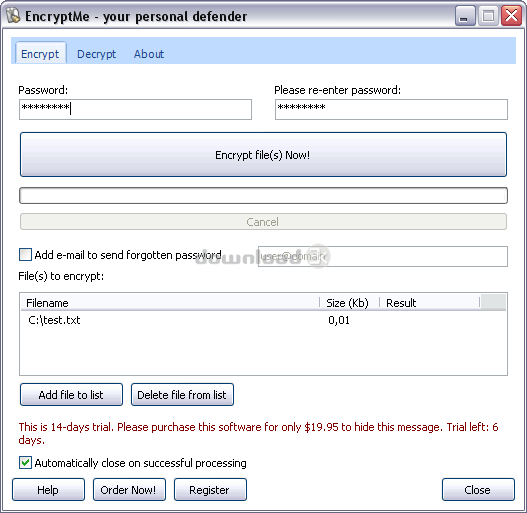This screenshot has width=527, height=513.
Task: Click Delete file from list button
Action: [182, 394]
